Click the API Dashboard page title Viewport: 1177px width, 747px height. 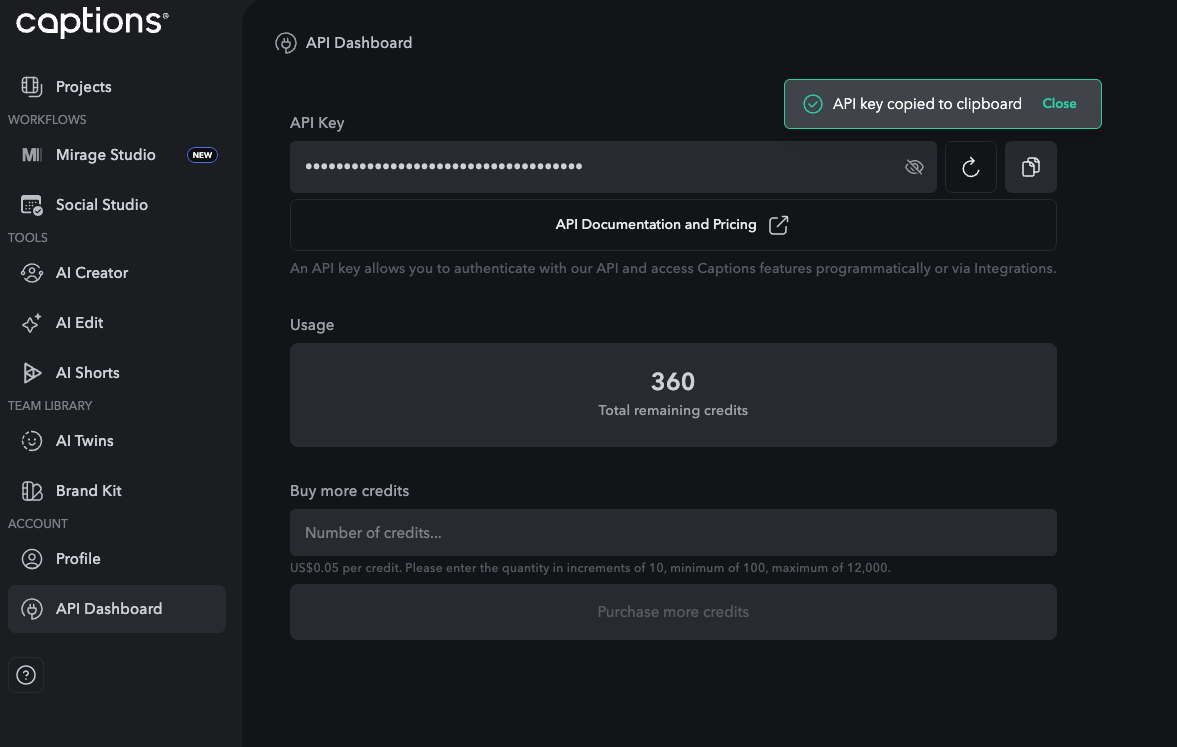coord(359,43)
